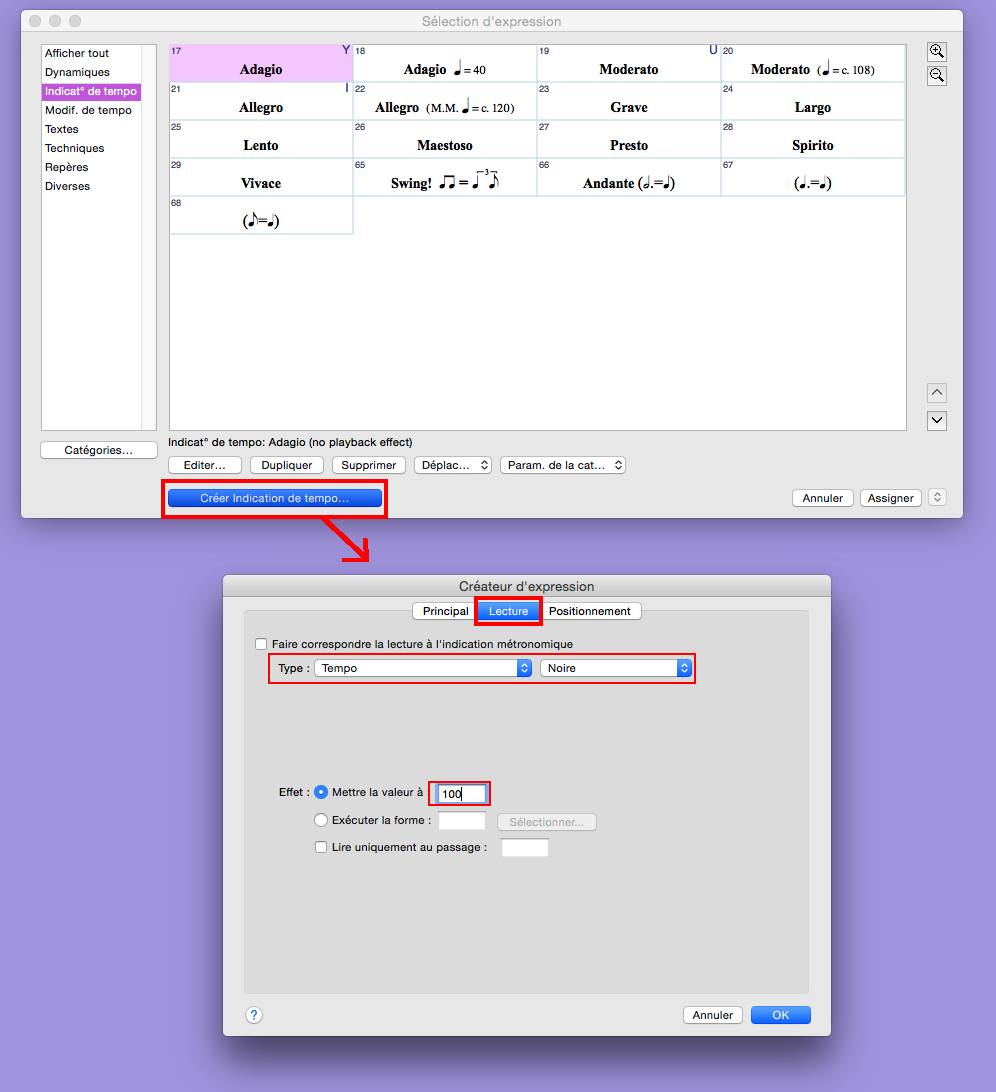
Task: Check 'Lire uniquement au passage' option
Action: click(321, 847)
